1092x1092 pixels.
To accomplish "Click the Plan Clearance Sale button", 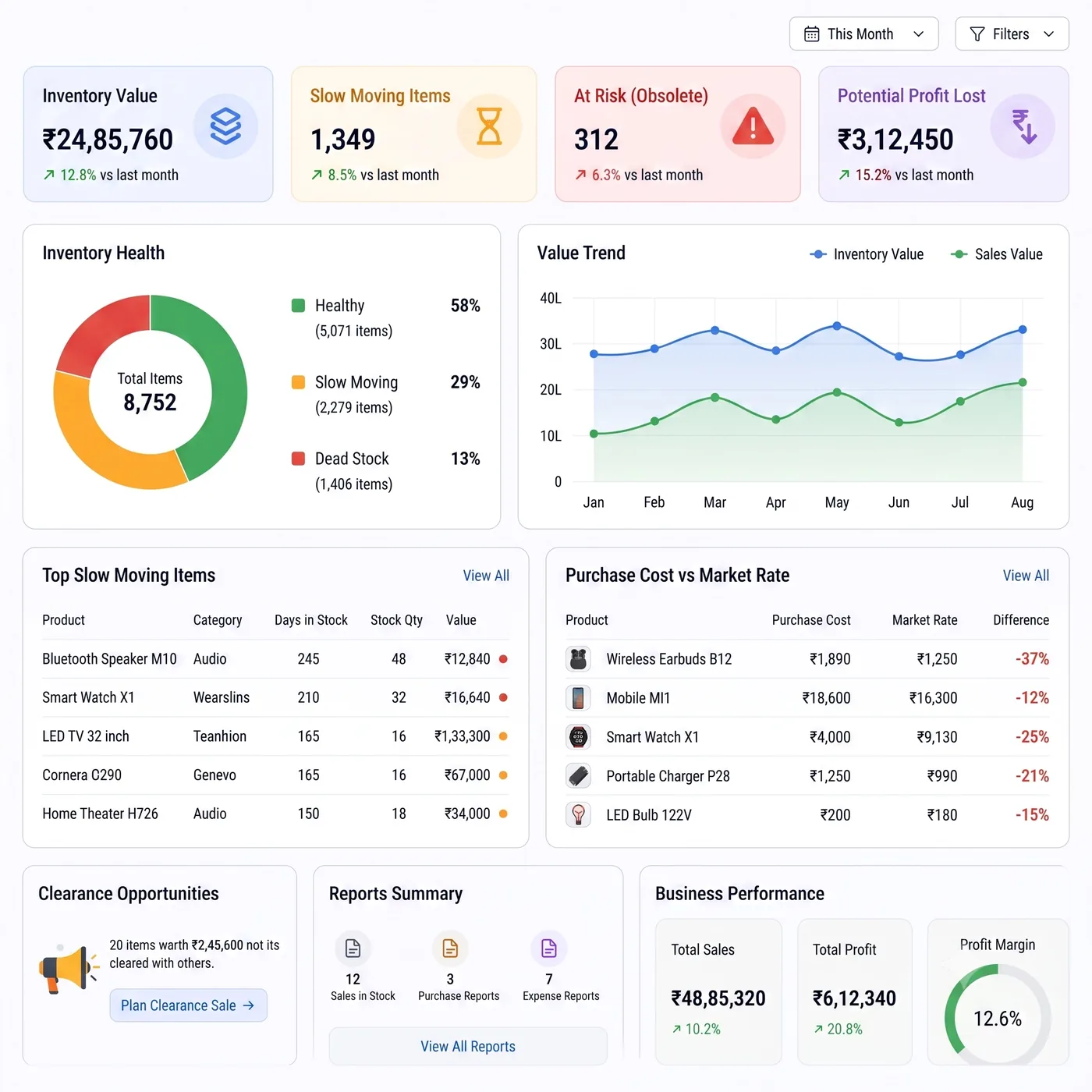I will 188,1005.
